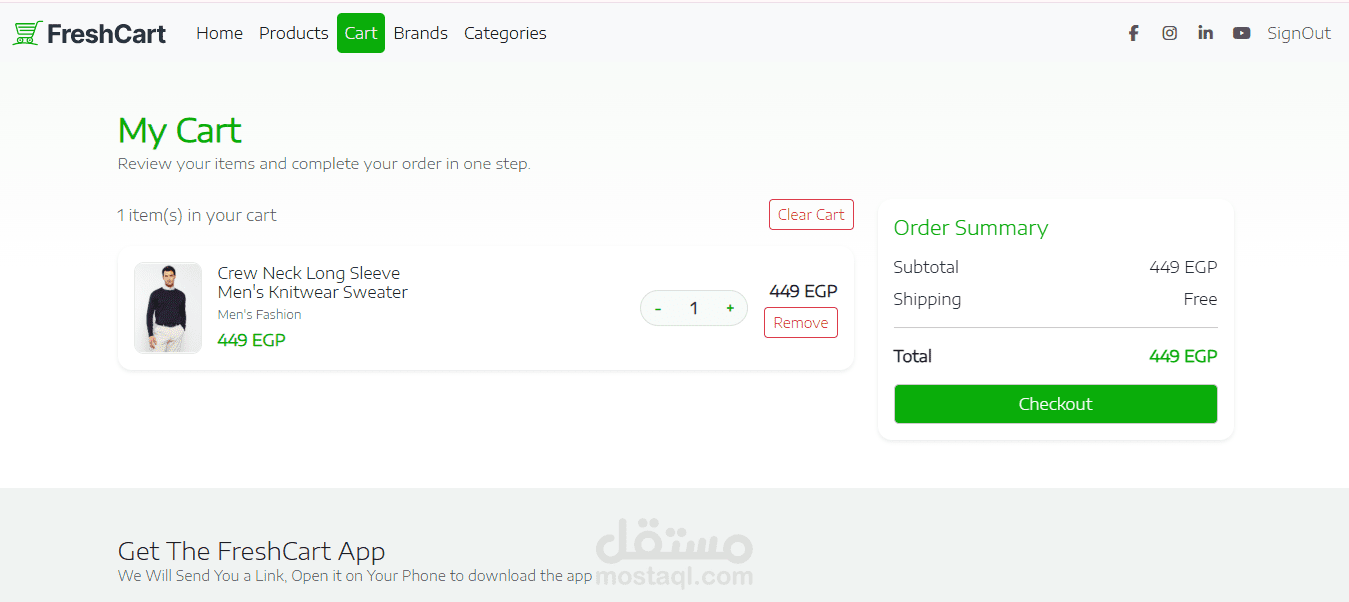
Task: Open the Brands nav item
Action: (x=421, y=33)
